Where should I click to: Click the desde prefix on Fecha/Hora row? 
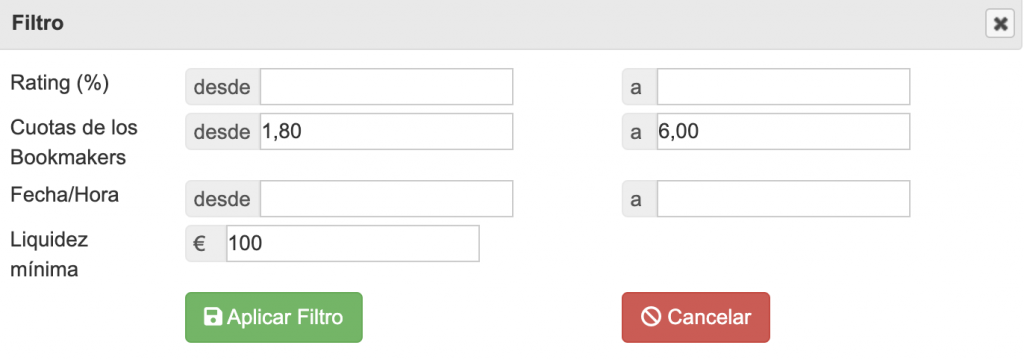223,199
